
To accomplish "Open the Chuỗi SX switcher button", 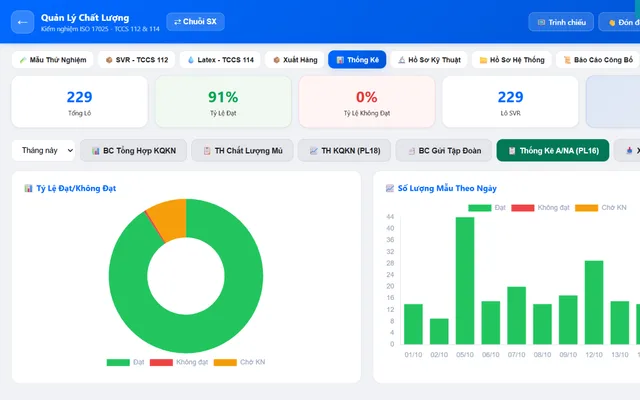I will (x=195, y=22).
